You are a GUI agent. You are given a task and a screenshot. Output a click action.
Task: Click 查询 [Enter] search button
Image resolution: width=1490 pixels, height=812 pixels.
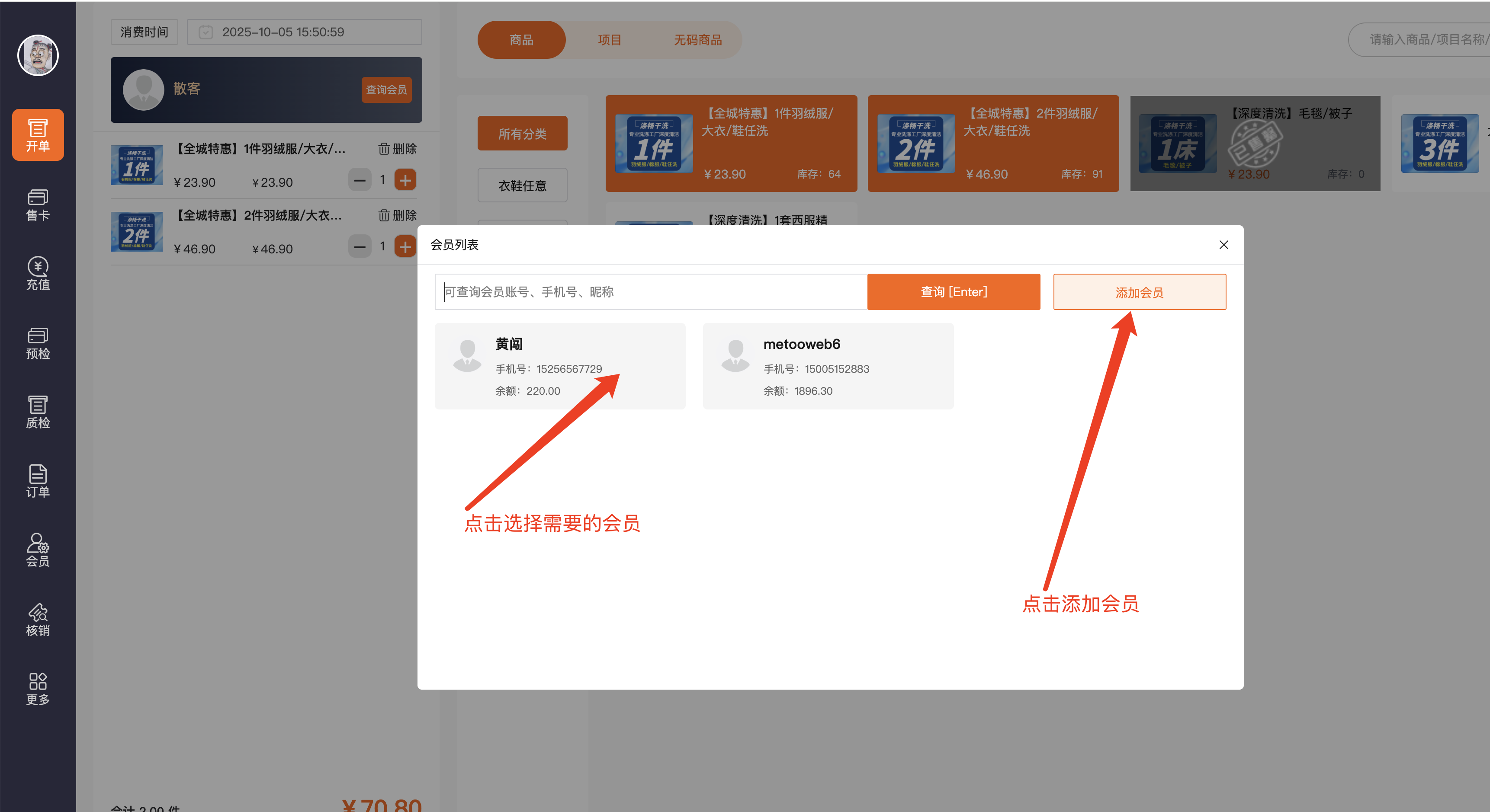coord(953,292)
